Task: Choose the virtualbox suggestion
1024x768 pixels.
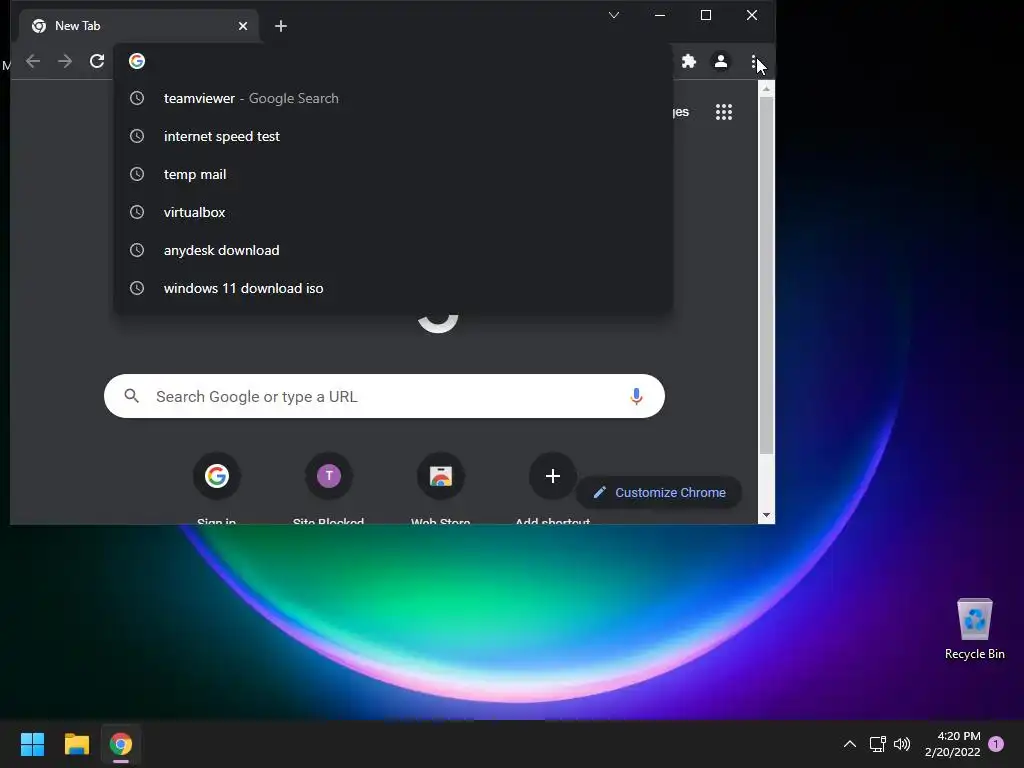Action: click(x=393, y=212)
